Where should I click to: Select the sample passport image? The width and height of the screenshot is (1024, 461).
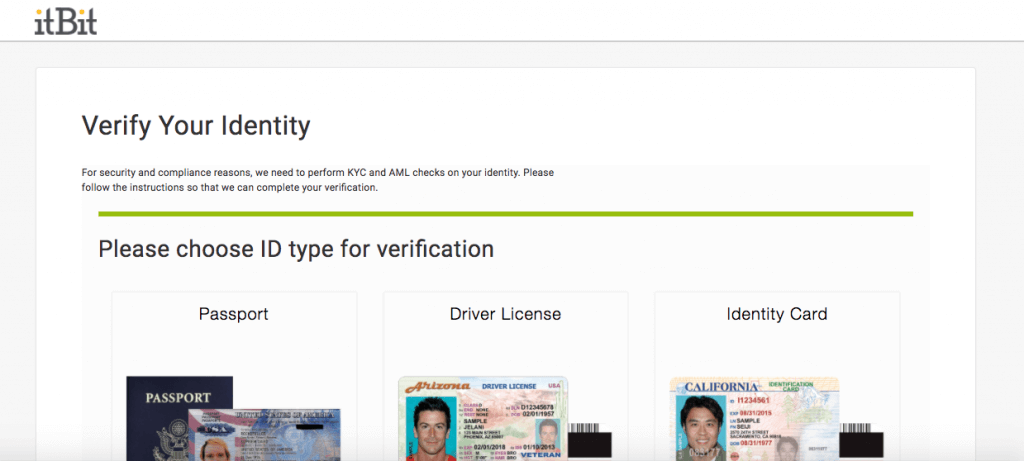point(233,418)
